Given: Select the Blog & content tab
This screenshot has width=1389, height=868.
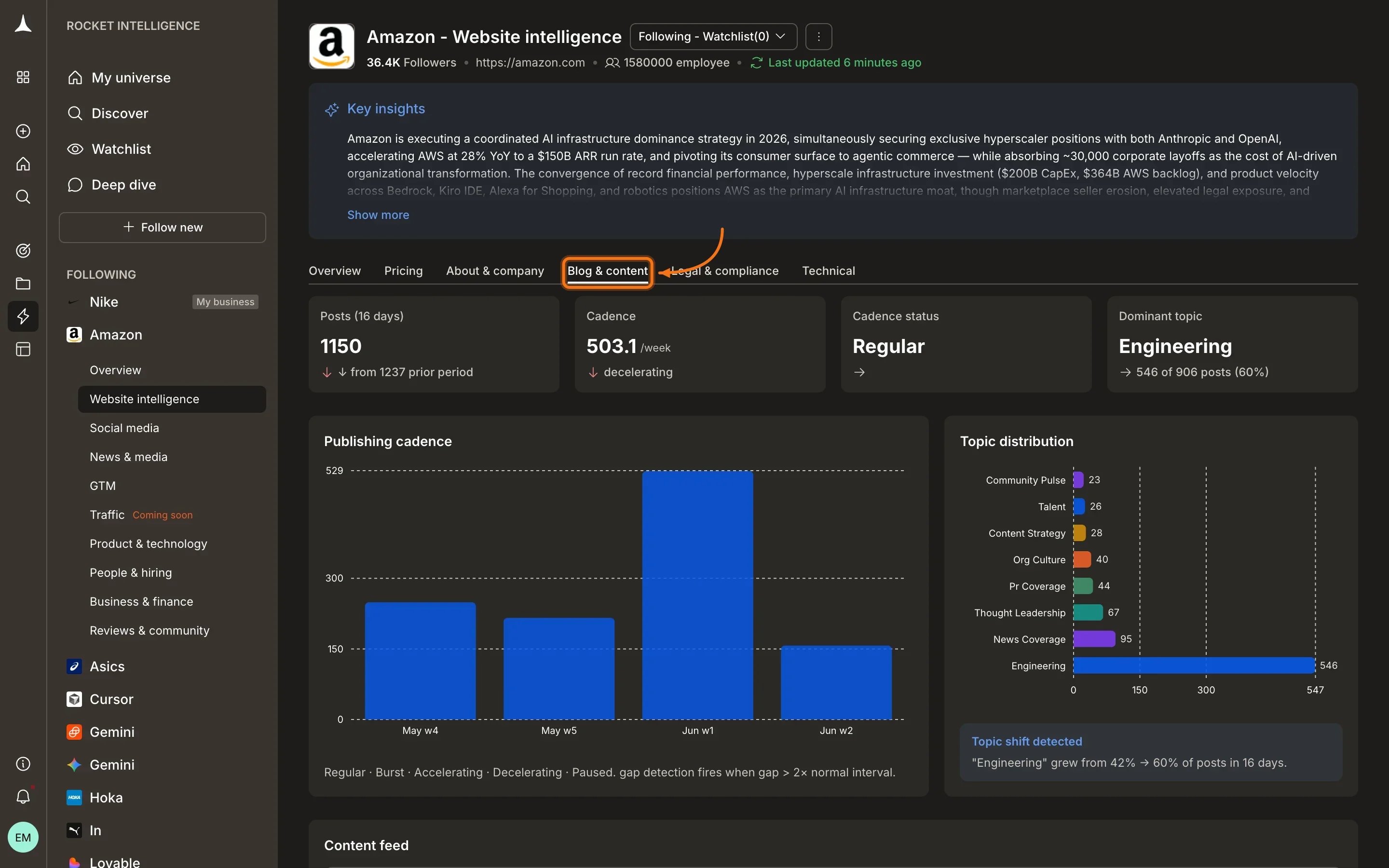Looking at the screenshot, I should 607,271.
